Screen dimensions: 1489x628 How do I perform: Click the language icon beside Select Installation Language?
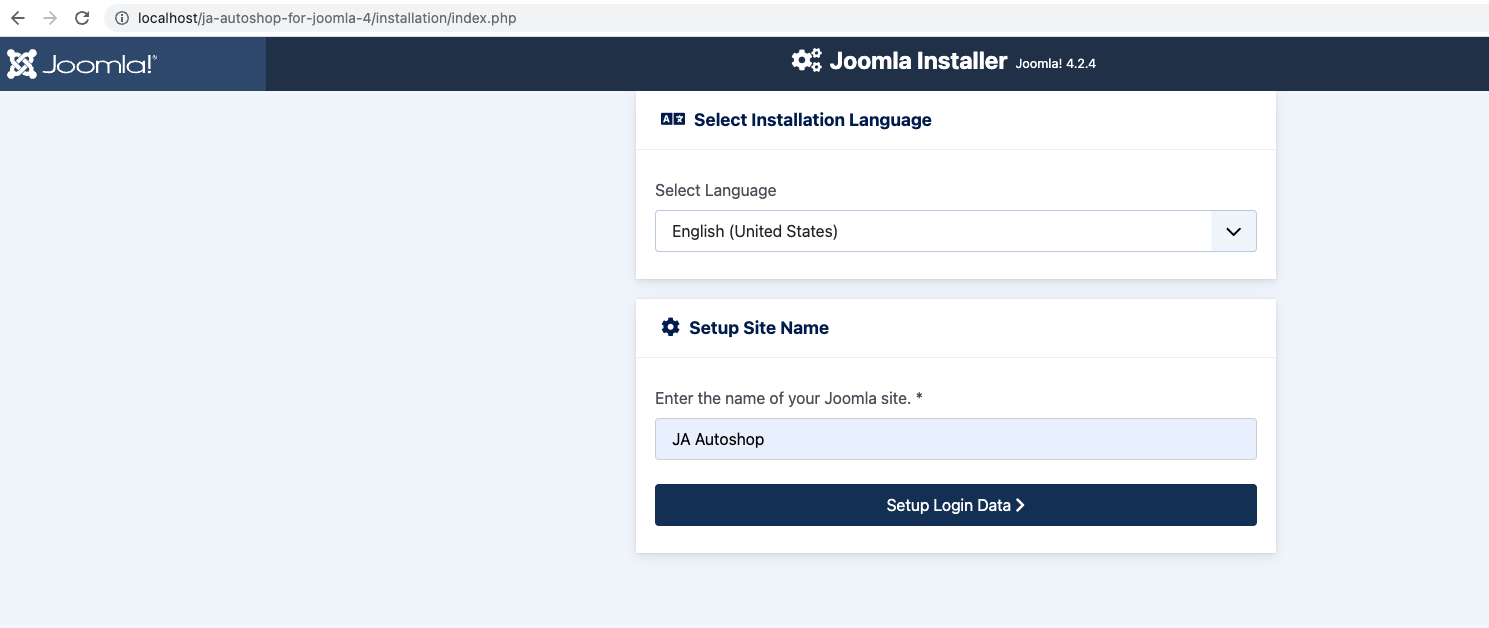tap(672, 120)
